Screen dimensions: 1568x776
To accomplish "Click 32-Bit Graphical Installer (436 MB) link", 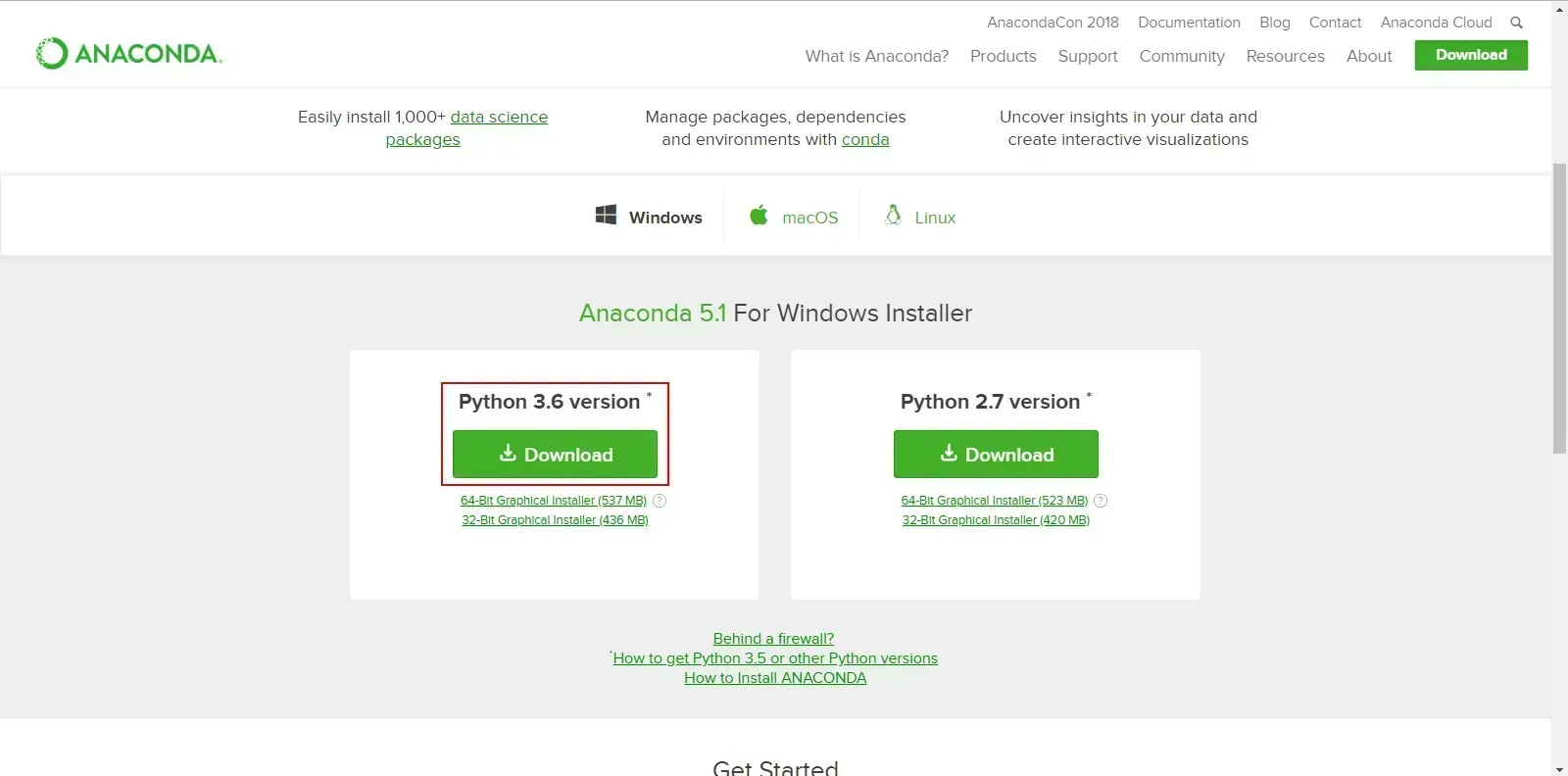I will tap(555, 520).
